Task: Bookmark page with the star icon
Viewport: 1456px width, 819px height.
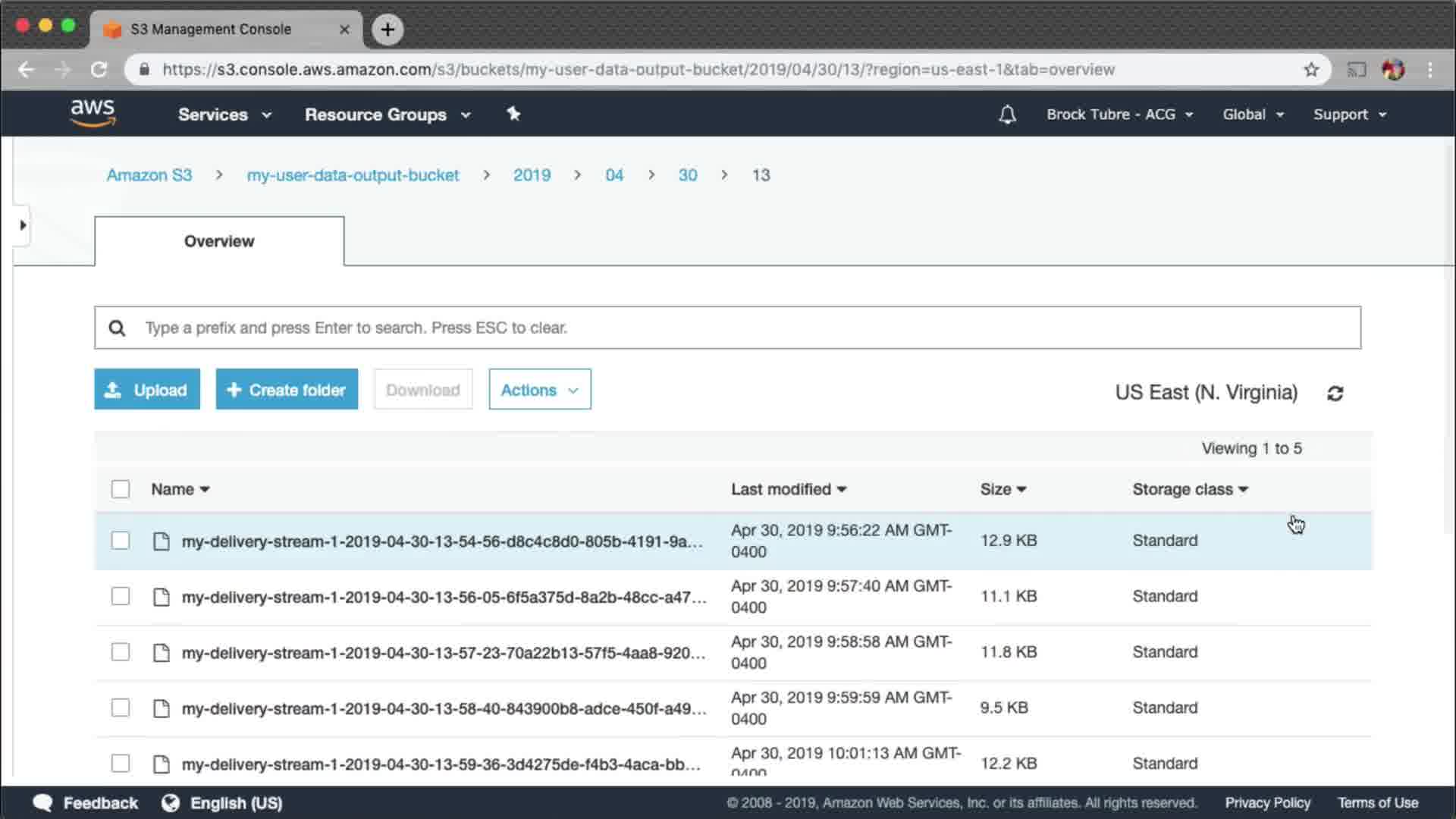Action: [x=1311, y=70]
